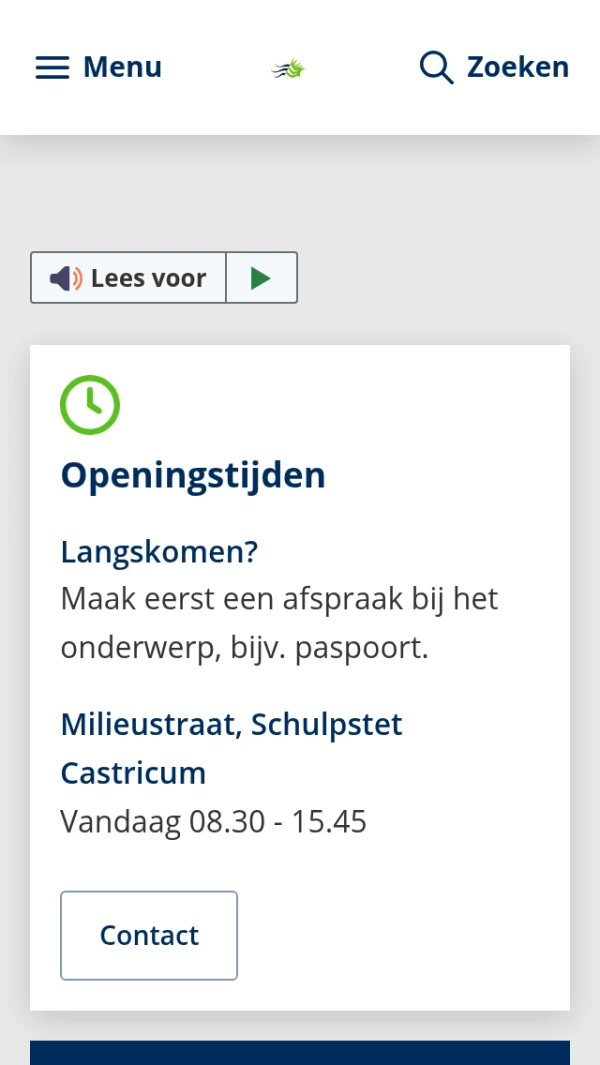Click the dark blue banner at bottom
This screenshot has height=1065, width=600.
point(300,1052)
